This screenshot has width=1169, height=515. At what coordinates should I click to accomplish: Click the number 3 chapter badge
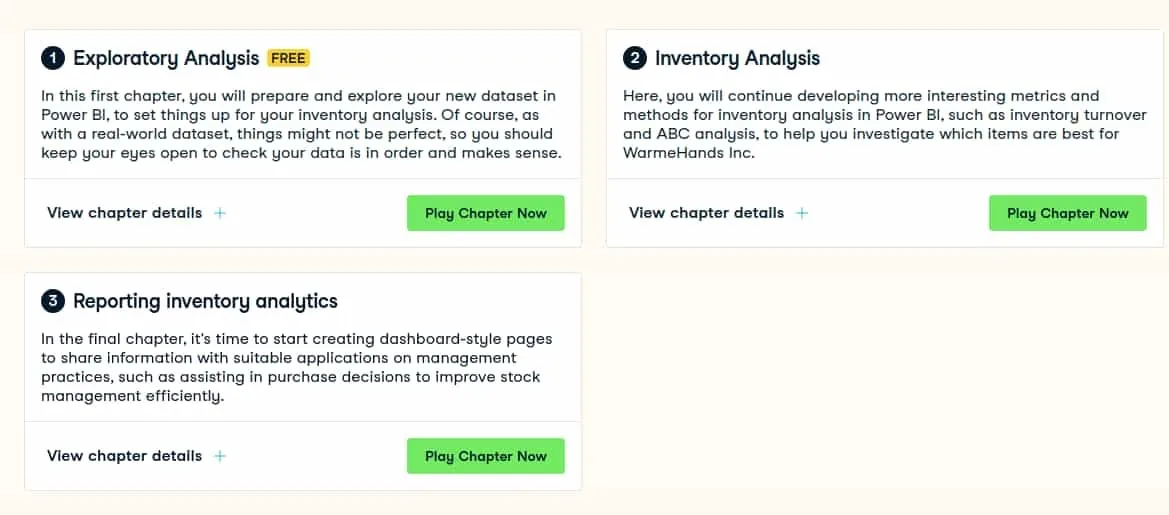53,301
